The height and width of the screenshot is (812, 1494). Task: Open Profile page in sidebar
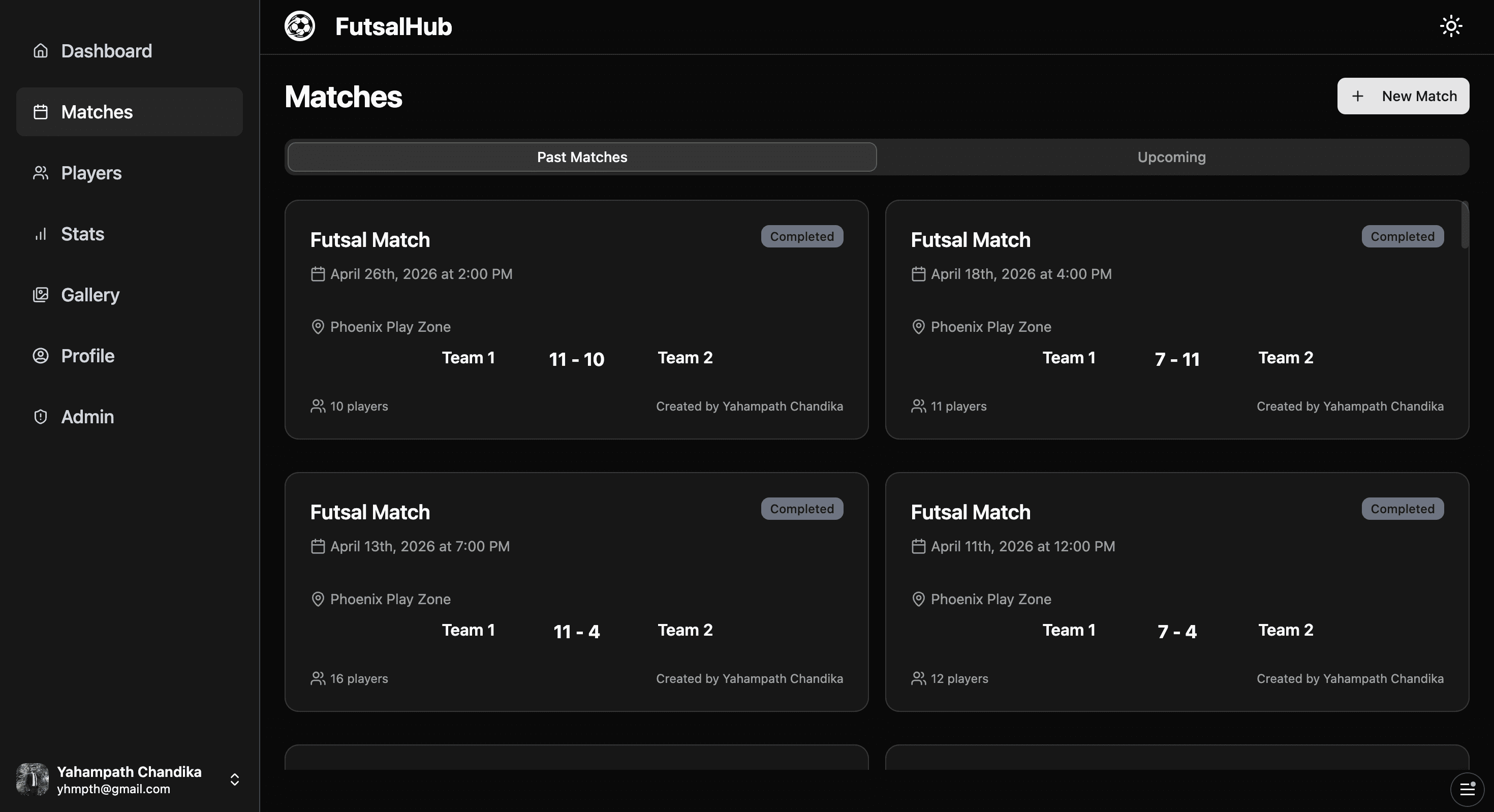130,356
